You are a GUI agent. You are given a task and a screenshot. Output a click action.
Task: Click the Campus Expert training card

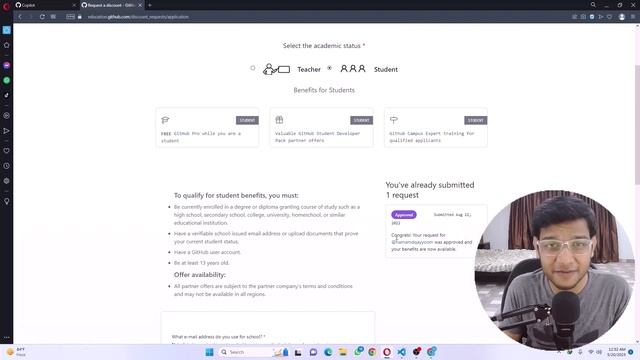436,128
